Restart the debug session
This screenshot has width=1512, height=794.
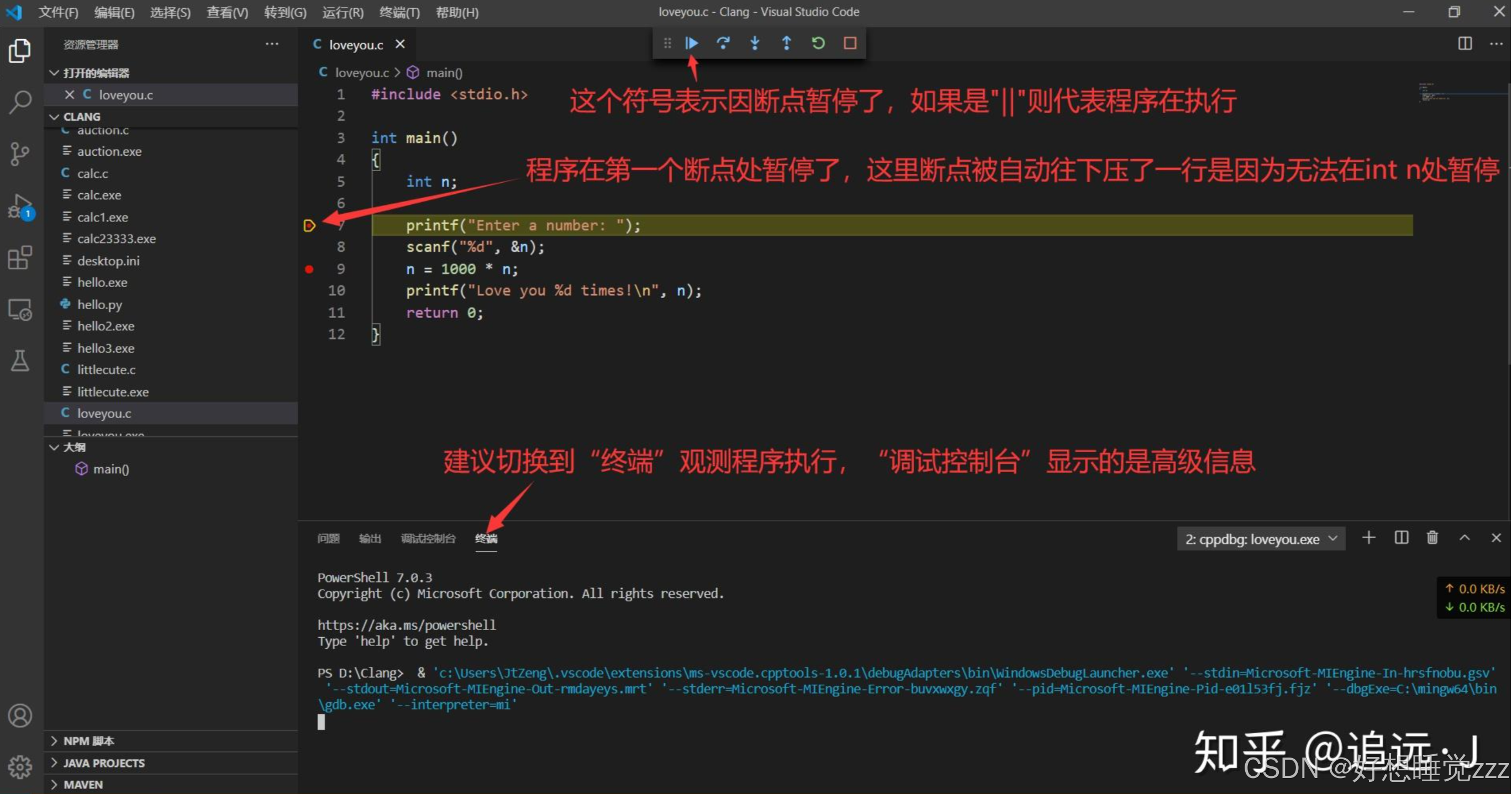pyautogui.click(x=818, y=43)
